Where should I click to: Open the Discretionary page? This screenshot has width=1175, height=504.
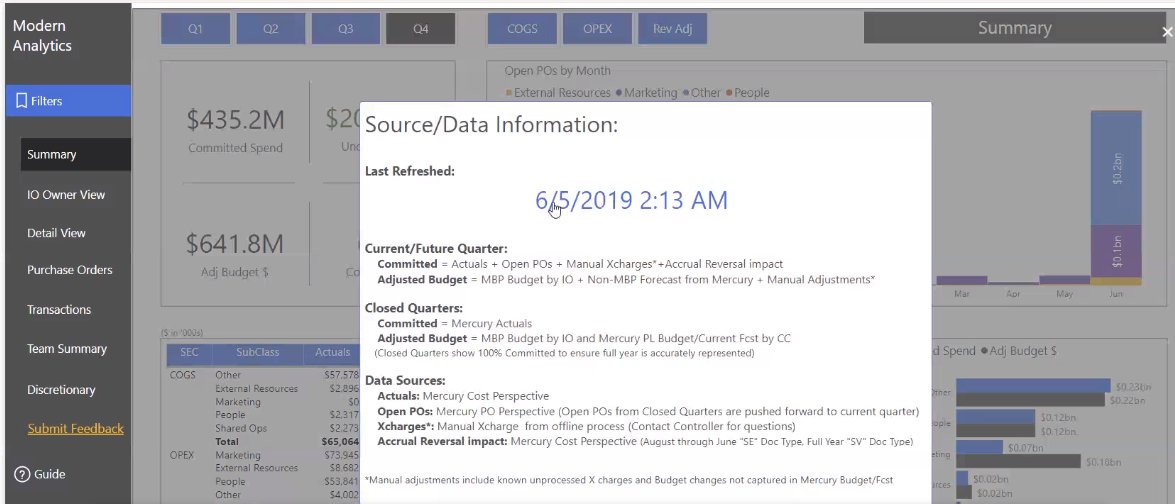[61, 389]
